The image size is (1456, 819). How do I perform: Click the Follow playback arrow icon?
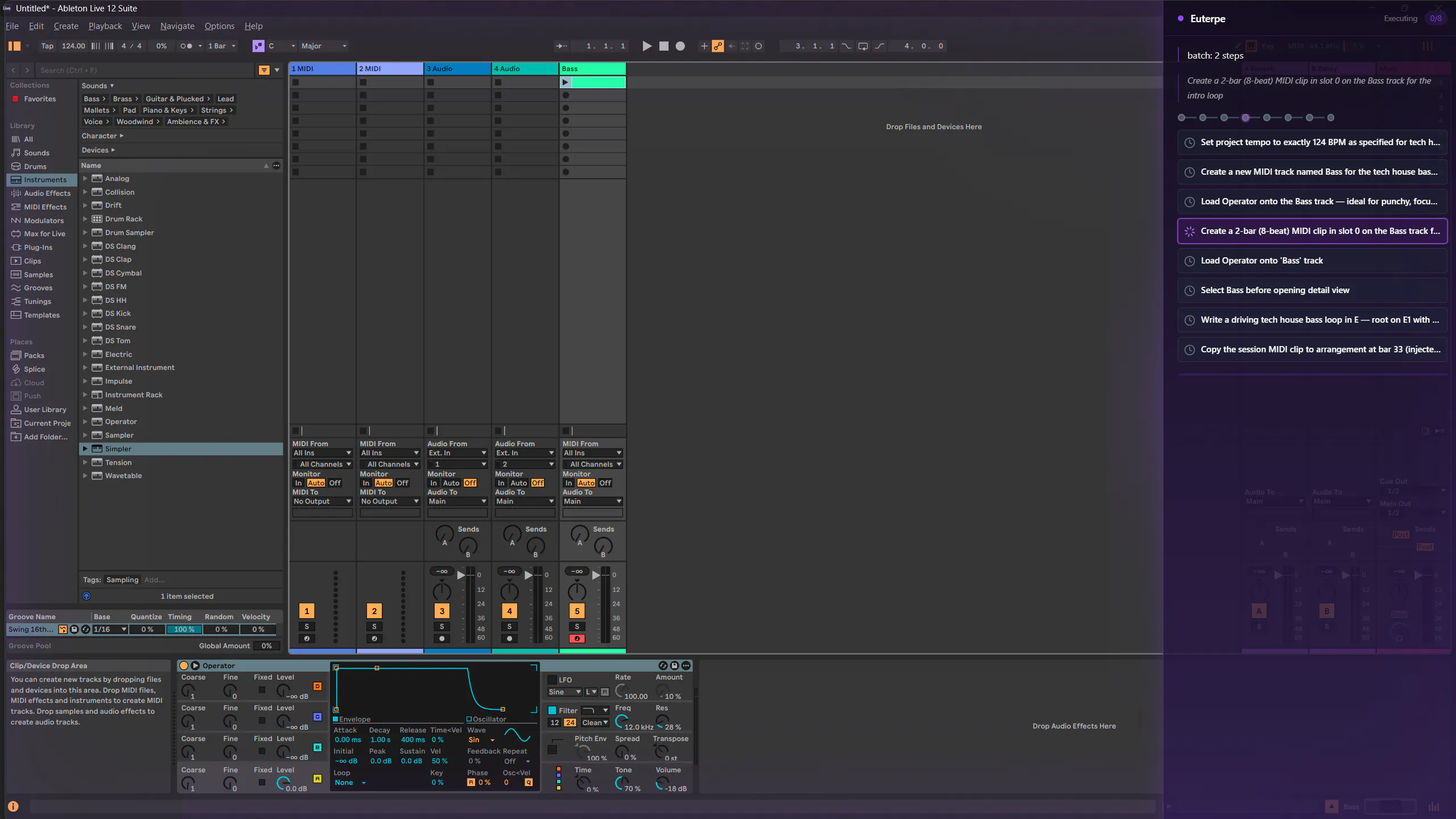point(561,46)
